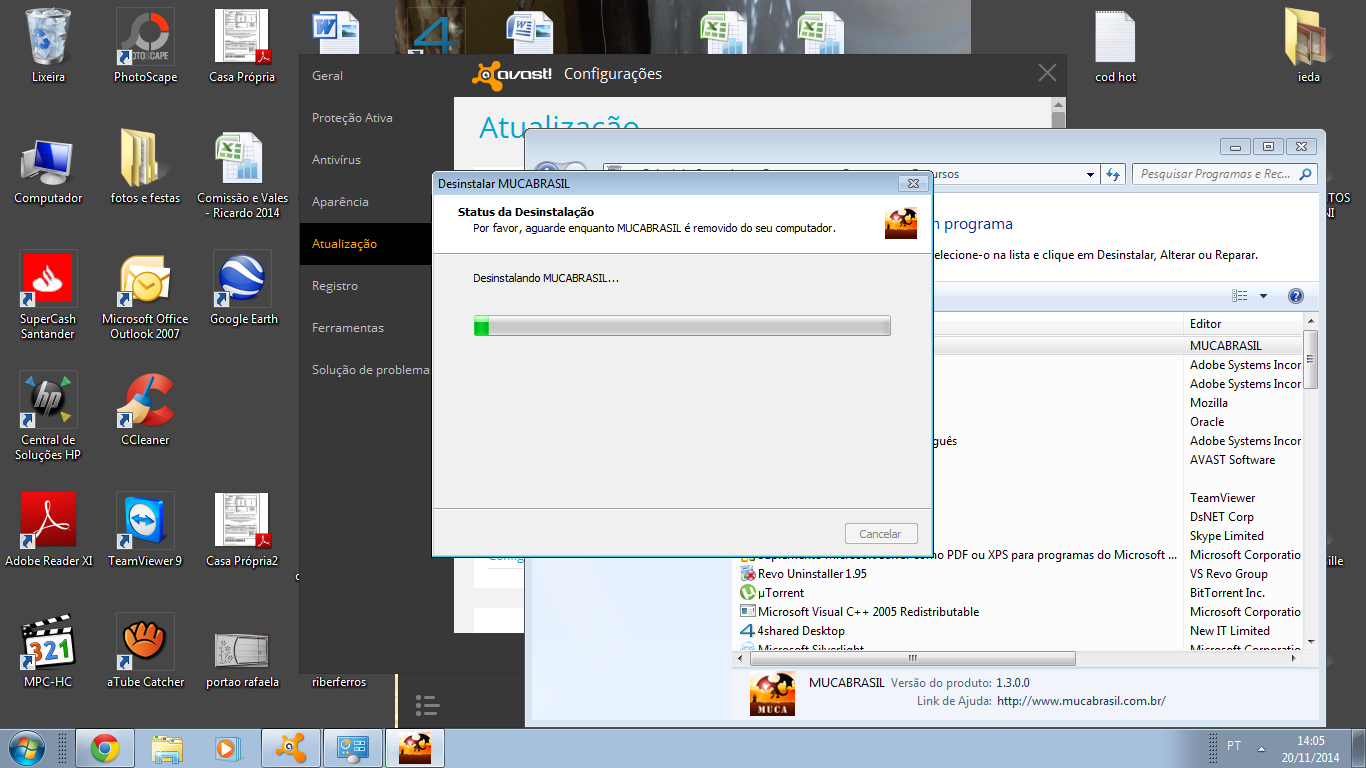The image size is (1366, 768).
Task: Click the aTube Catcher desktop icon
Action: (x=145, y=644)
